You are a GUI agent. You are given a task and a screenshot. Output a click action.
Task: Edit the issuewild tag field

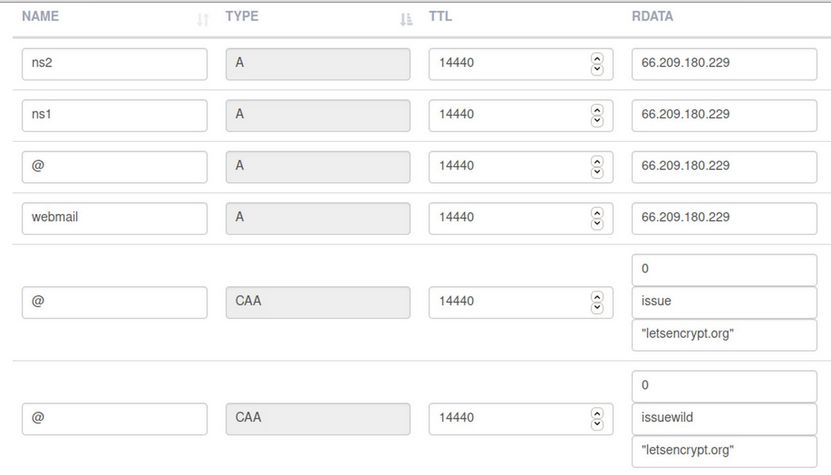(724, 418)
